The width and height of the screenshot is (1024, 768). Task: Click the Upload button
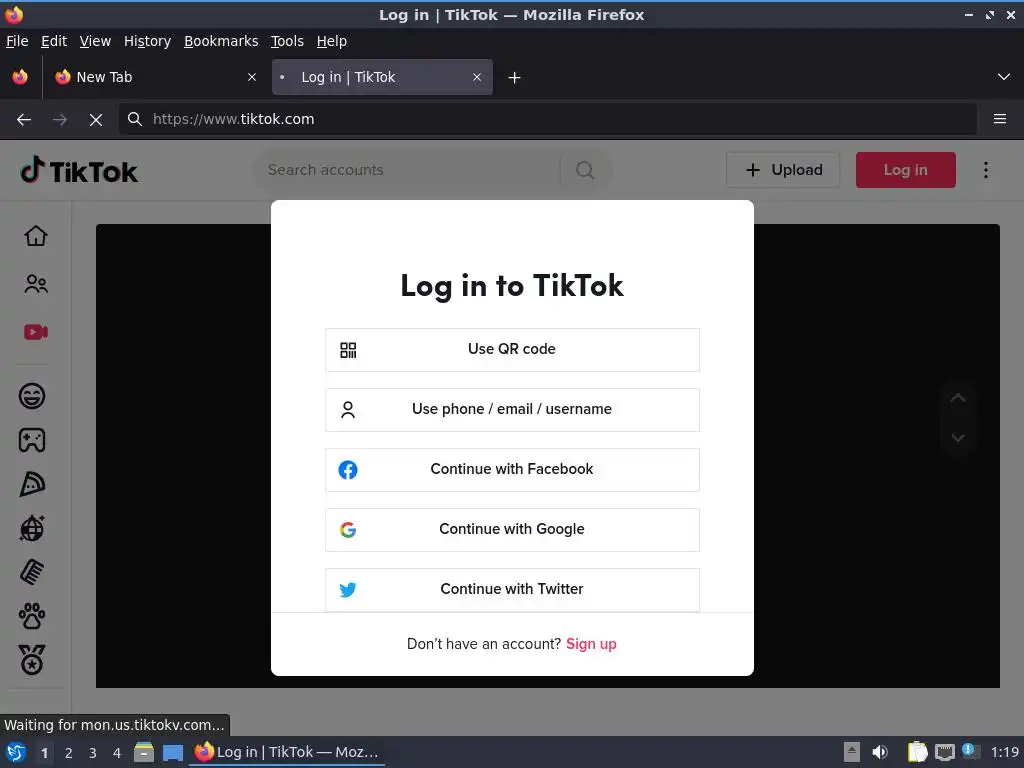783,170
